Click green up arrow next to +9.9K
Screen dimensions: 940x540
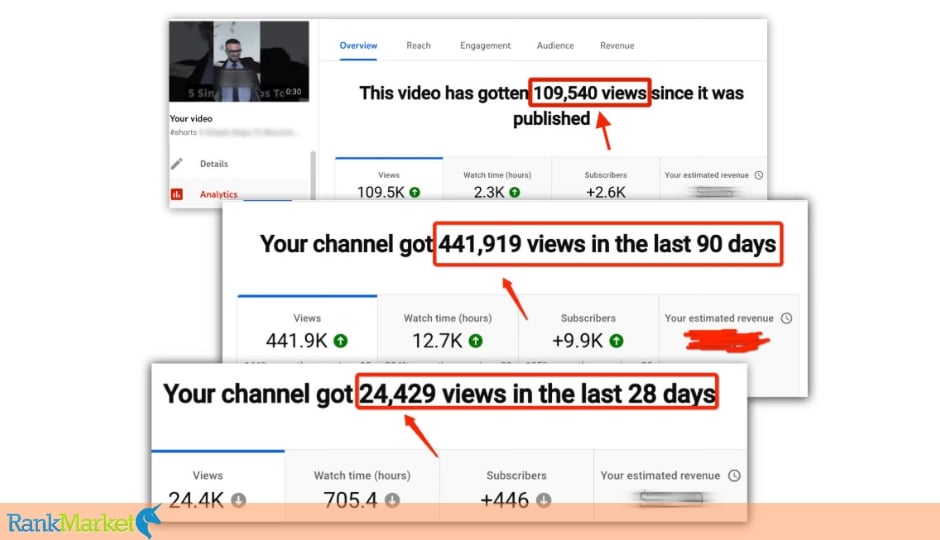pos(616,341)
